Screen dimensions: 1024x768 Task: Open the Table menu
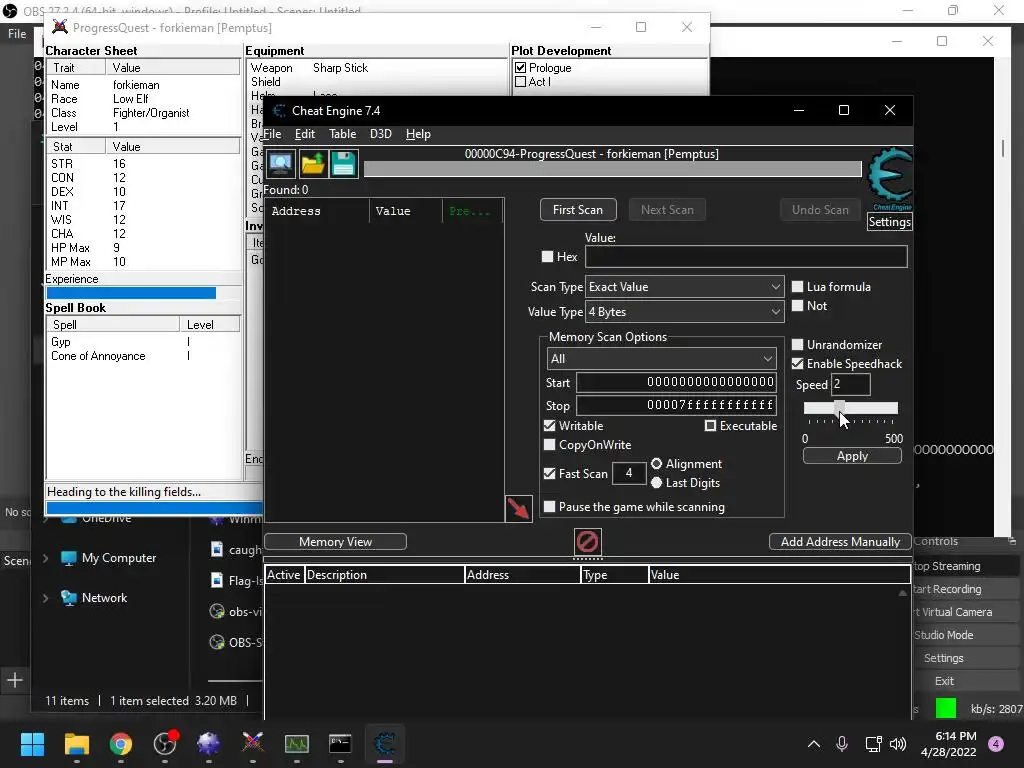coord(342,134)
